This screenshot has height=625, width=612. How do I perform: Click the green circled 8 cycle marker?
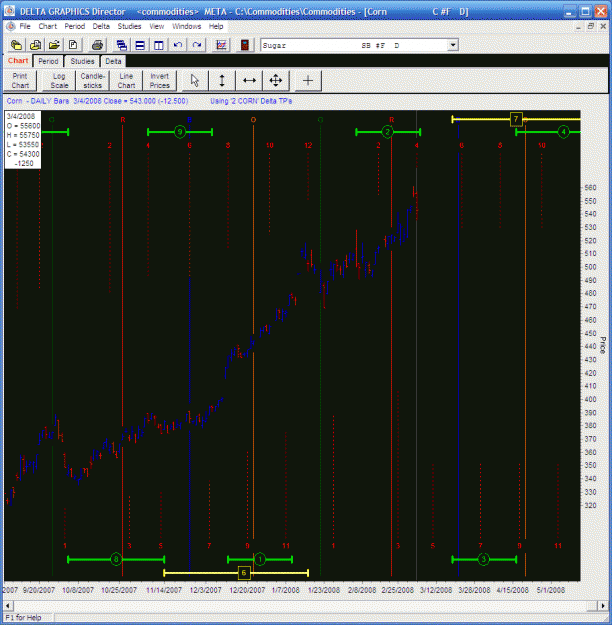[116, 559]
